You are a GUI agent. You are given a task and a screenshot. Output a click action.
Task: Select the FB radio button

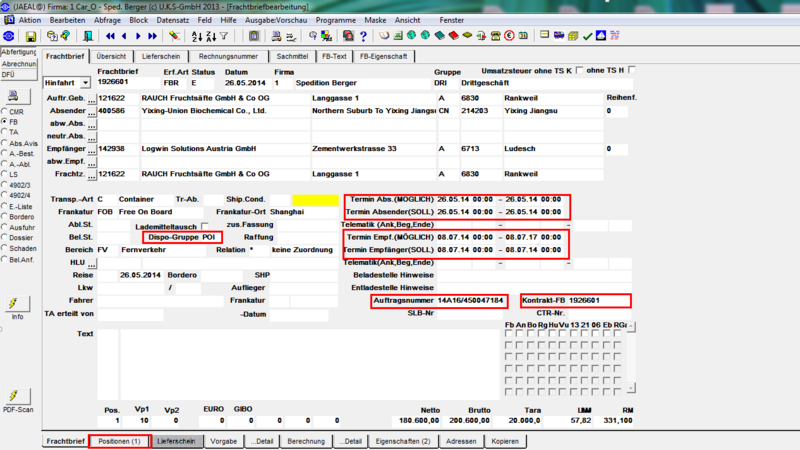point(5,122)
